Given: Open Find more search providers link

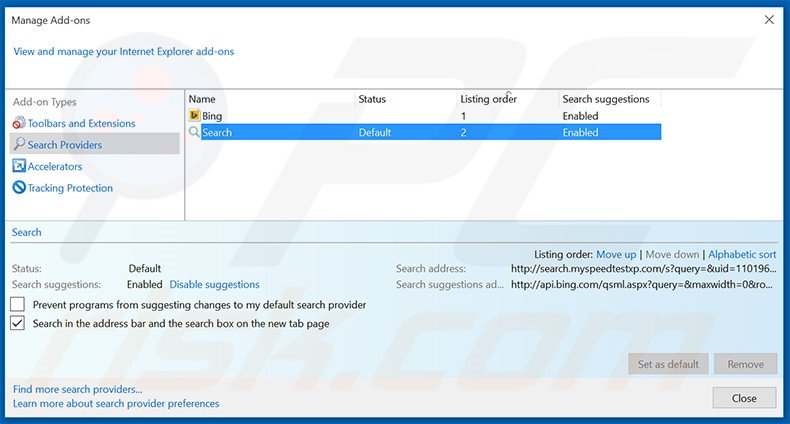Looking at the screenshot, I should coord(78,389).
